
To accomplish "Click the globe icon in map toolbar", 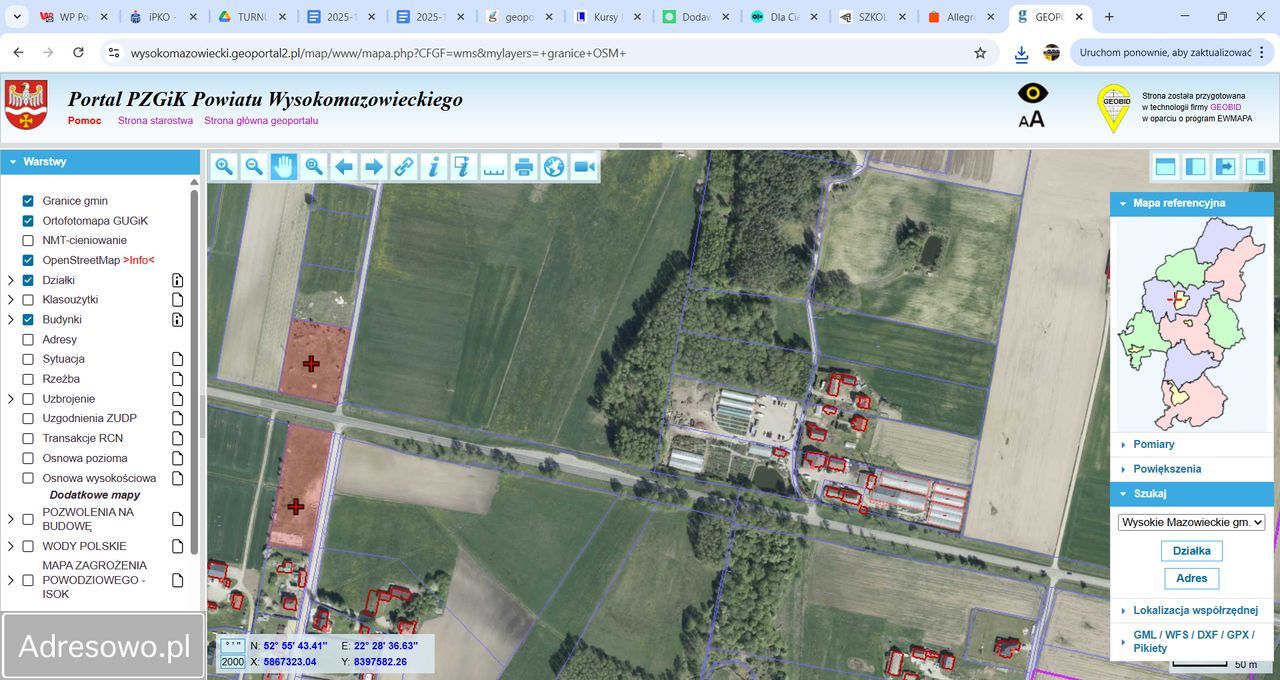I will (x=554, y=167).
